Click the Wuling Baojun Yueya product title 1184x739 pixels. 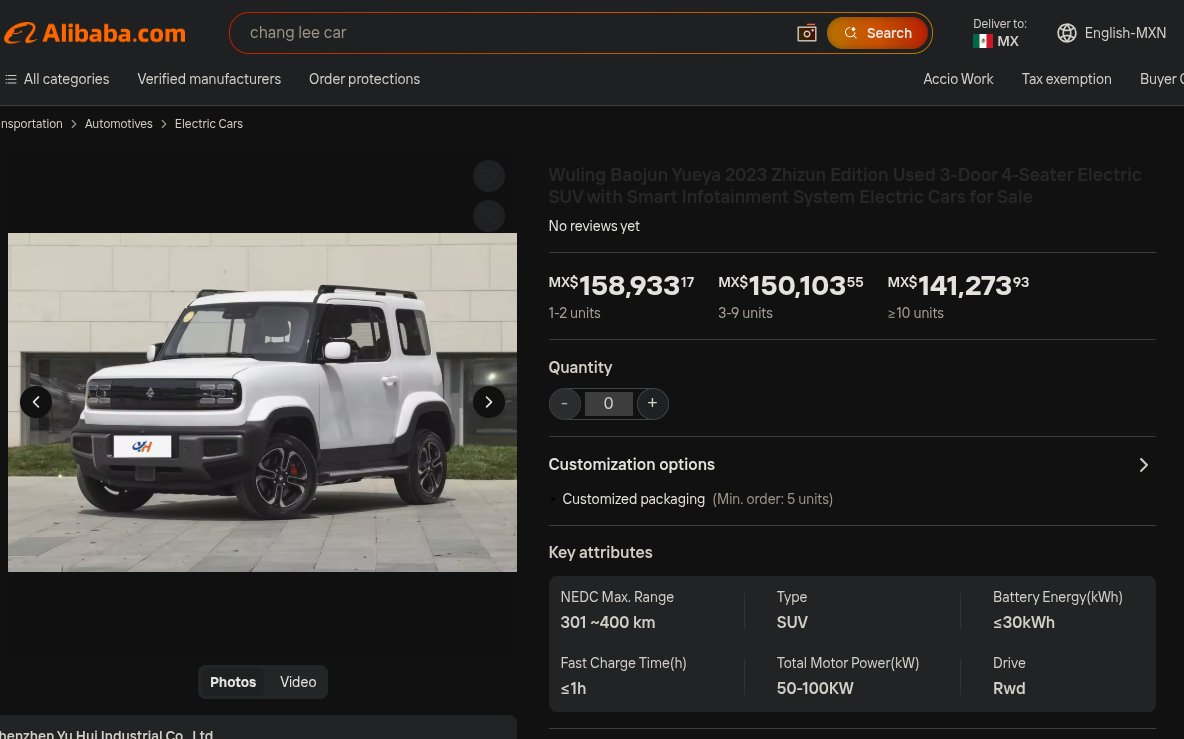[844, 186]
